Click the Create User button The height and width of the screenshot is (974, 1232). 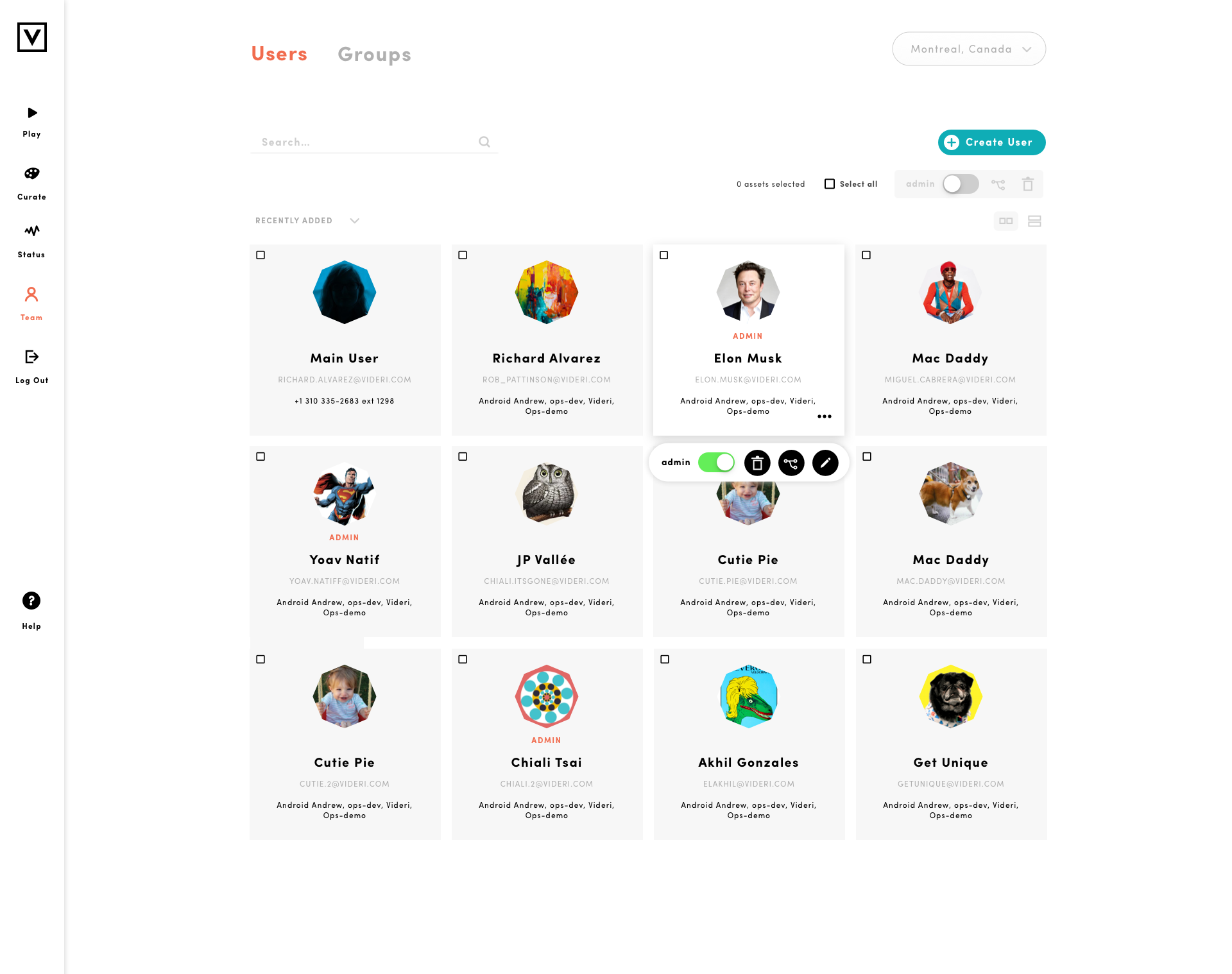pyautogui.click(x=991, y=142)
